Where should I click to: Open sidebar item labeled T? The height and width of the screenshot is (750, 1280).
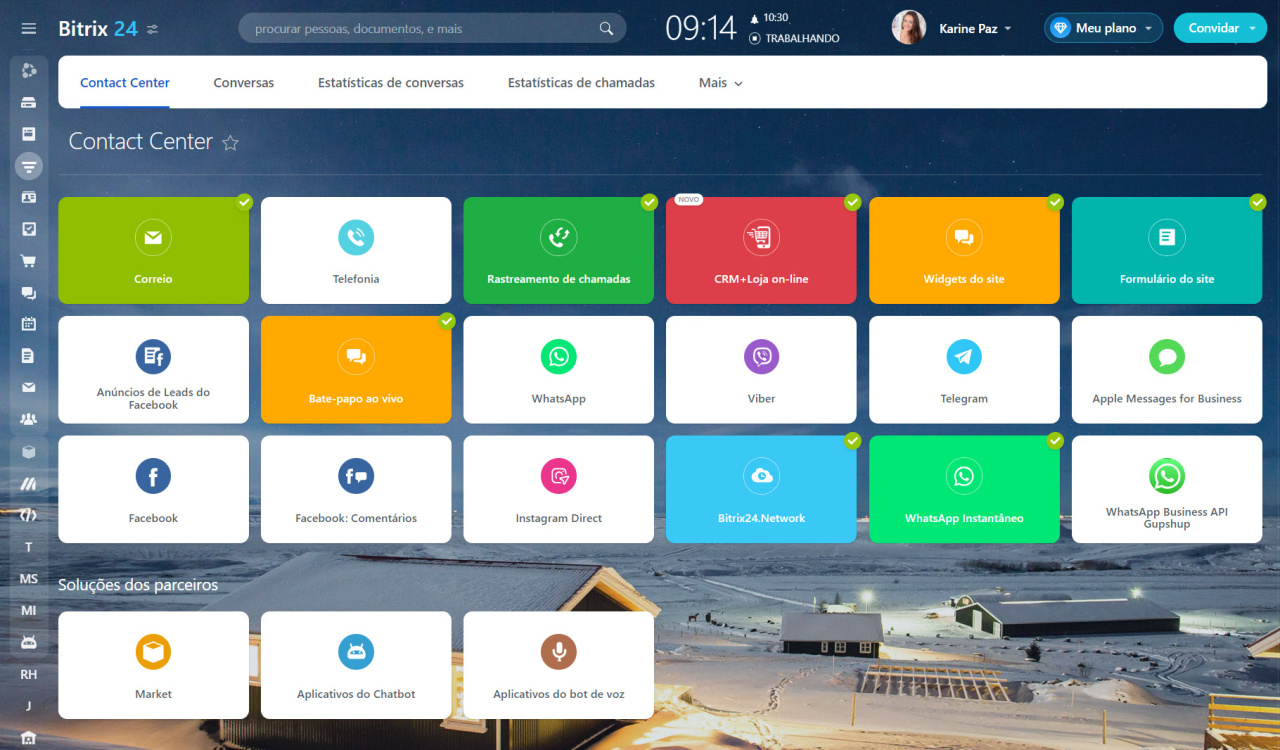[x=29, y=547]
